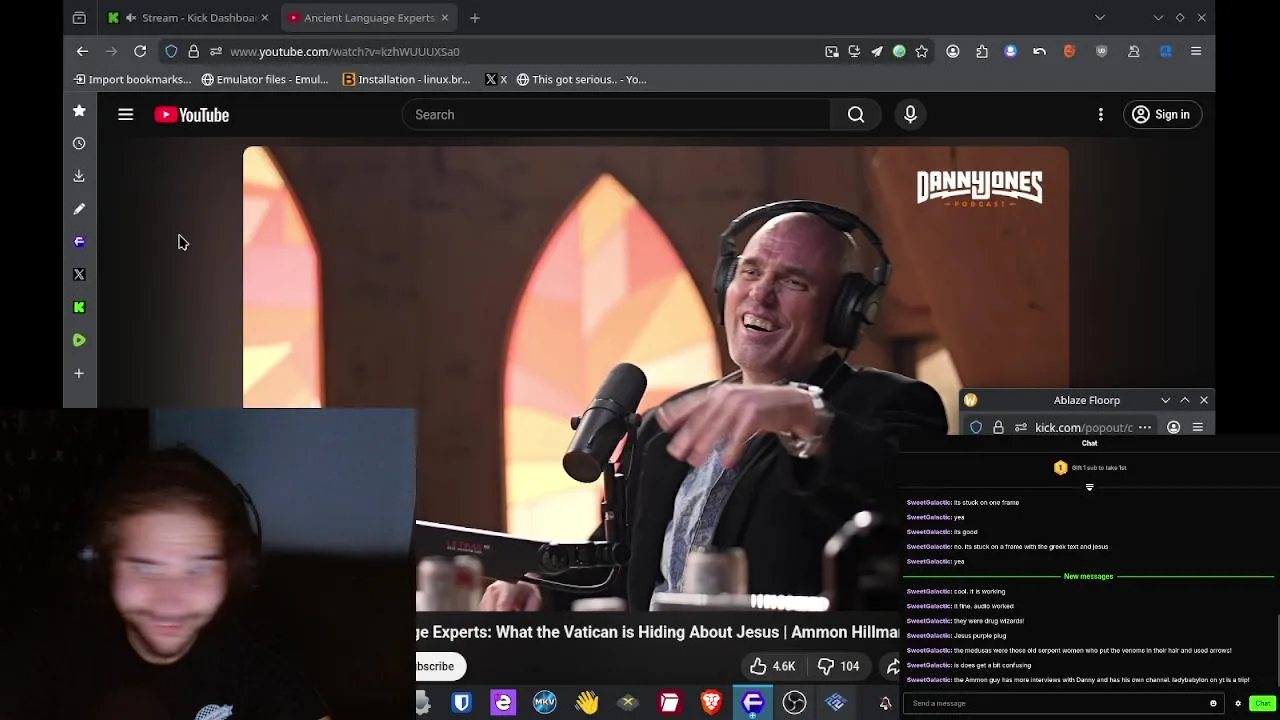Screen dimensions: 1280x720
Task: Sign in to YouTube
Action: point(1161,115)
